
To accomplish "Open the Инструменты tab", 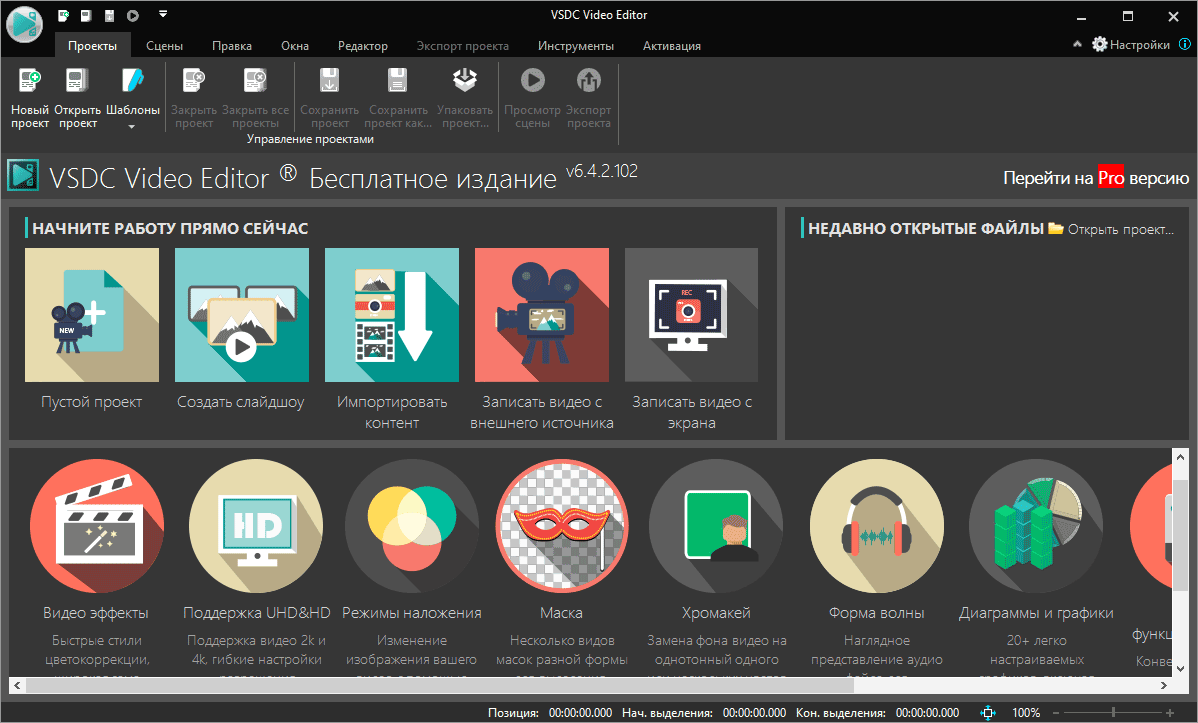I will tap(575, 46).
